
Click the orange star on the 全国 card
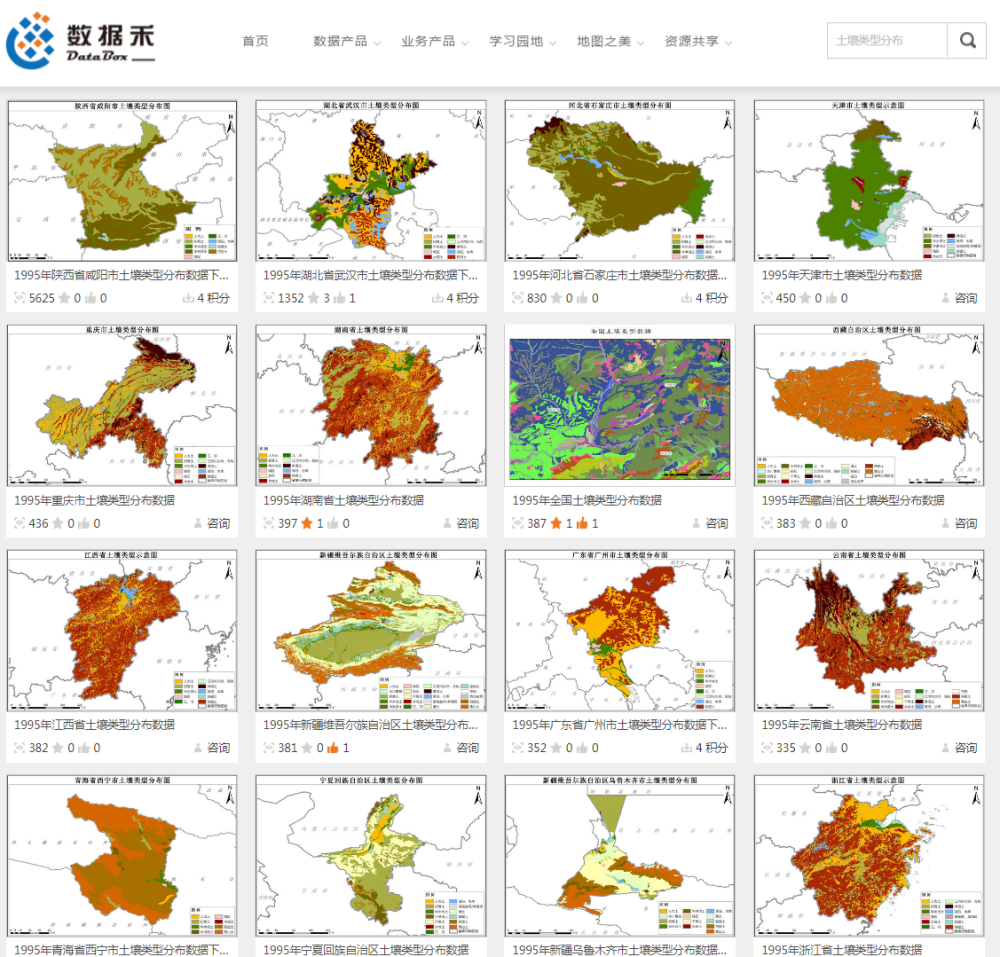[556, 523]
